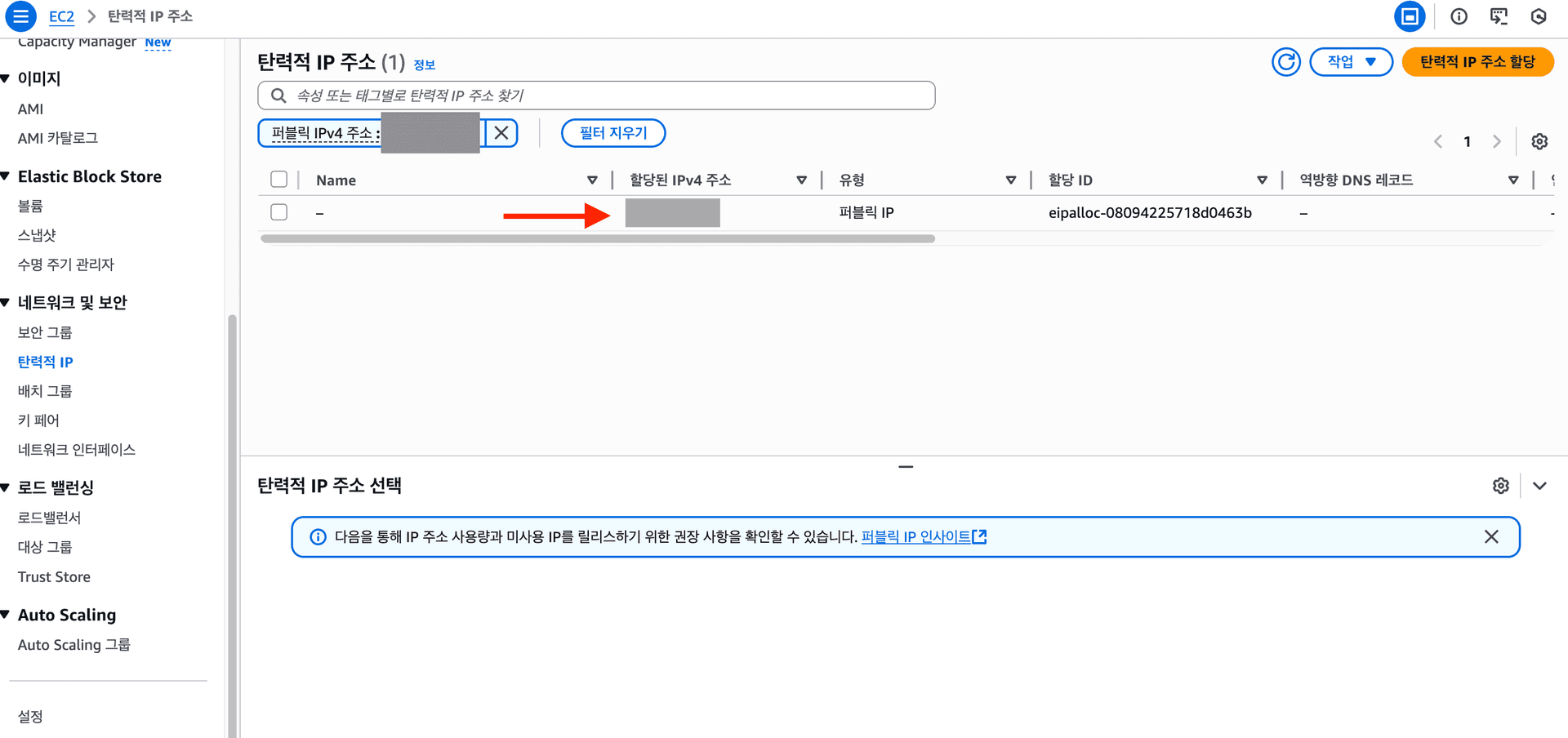Select the checkbox for the listed Elastic IP
This screenshot has height=738, width=1568.
pos(278,211)
